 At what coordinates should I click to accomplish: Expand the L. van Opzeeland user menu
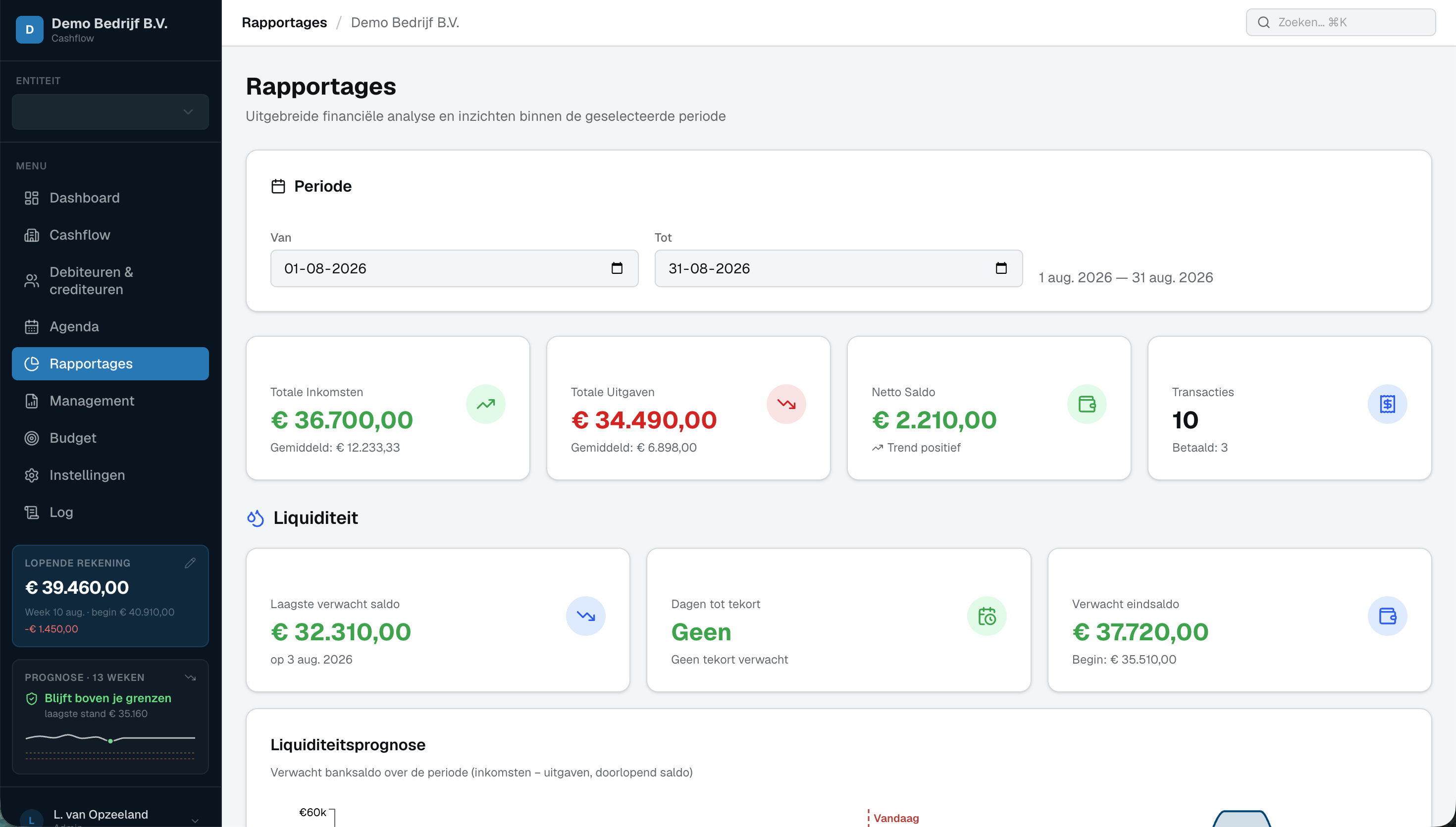(x=110, y=818)
